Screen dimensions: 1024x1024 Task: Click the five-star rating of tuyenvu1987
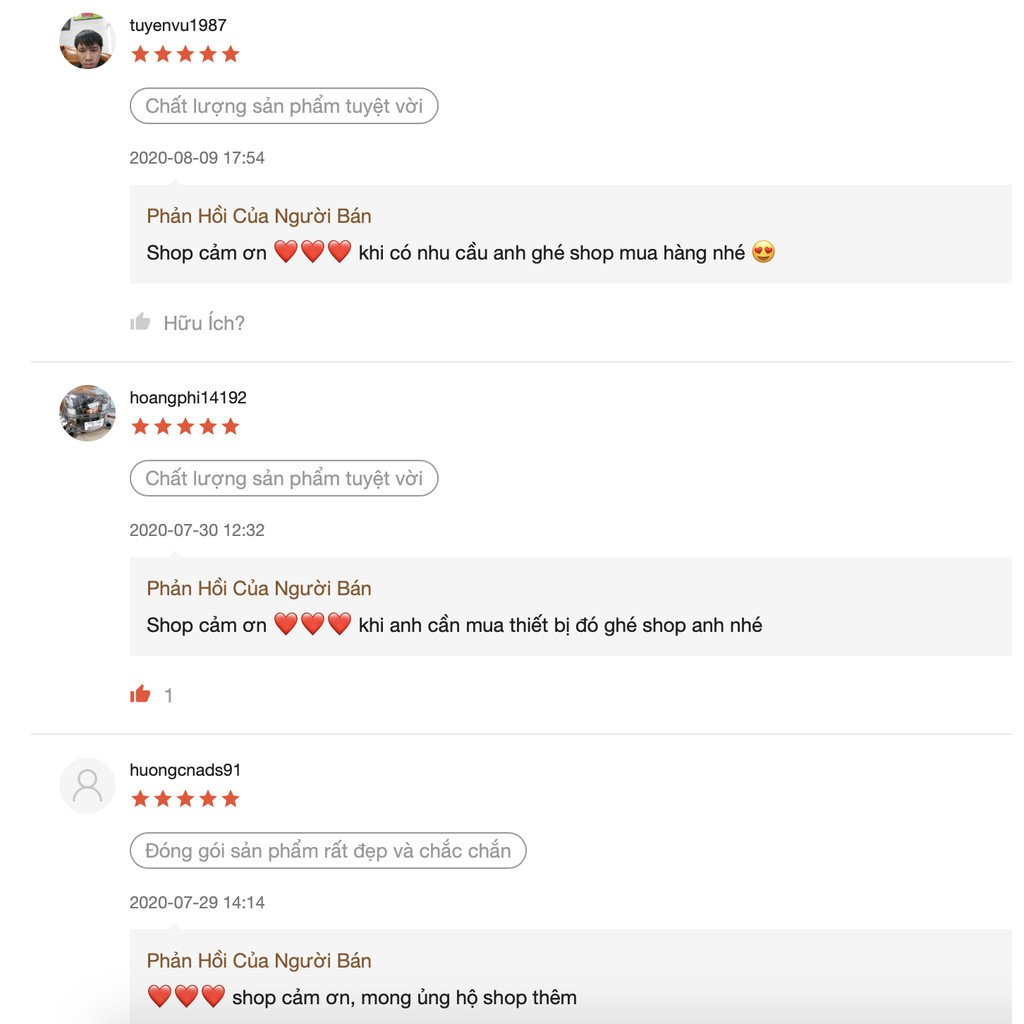pyautogui.click(x=185, y=54)
